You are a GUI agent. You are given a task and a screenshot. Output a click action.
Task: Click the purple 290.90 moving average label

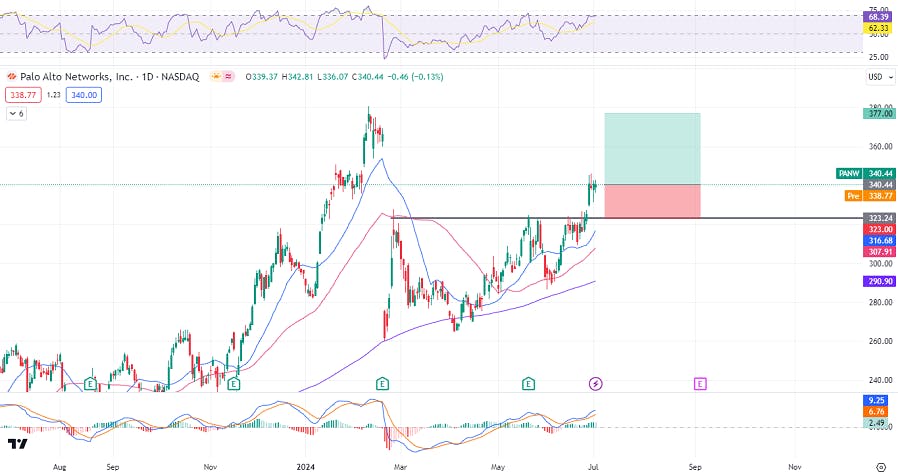point(879,281)
